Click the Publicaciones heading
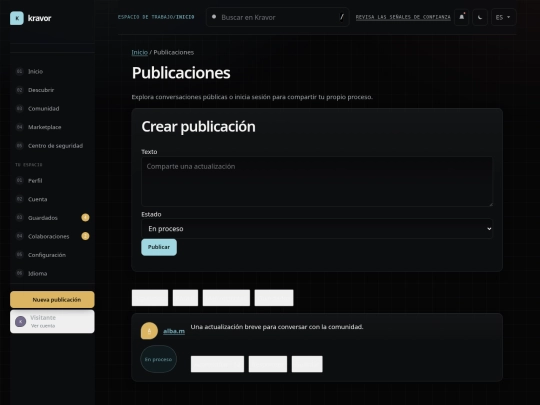The image size is (540, 405). point(181,73)
